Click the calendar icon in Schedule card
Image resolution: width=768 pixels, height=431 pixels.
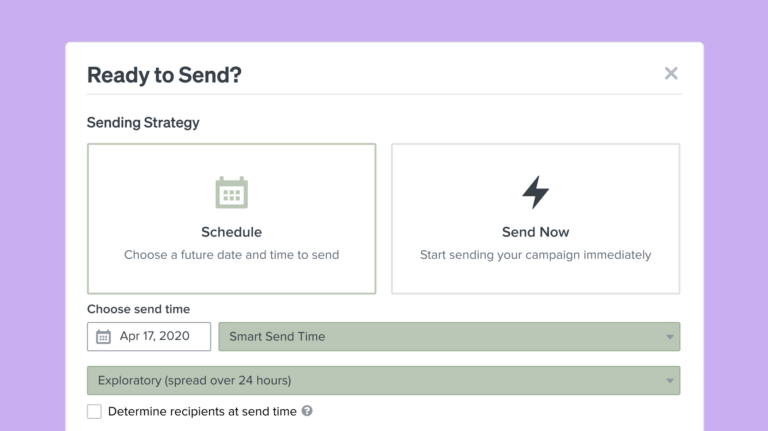[x=232, y=192]
